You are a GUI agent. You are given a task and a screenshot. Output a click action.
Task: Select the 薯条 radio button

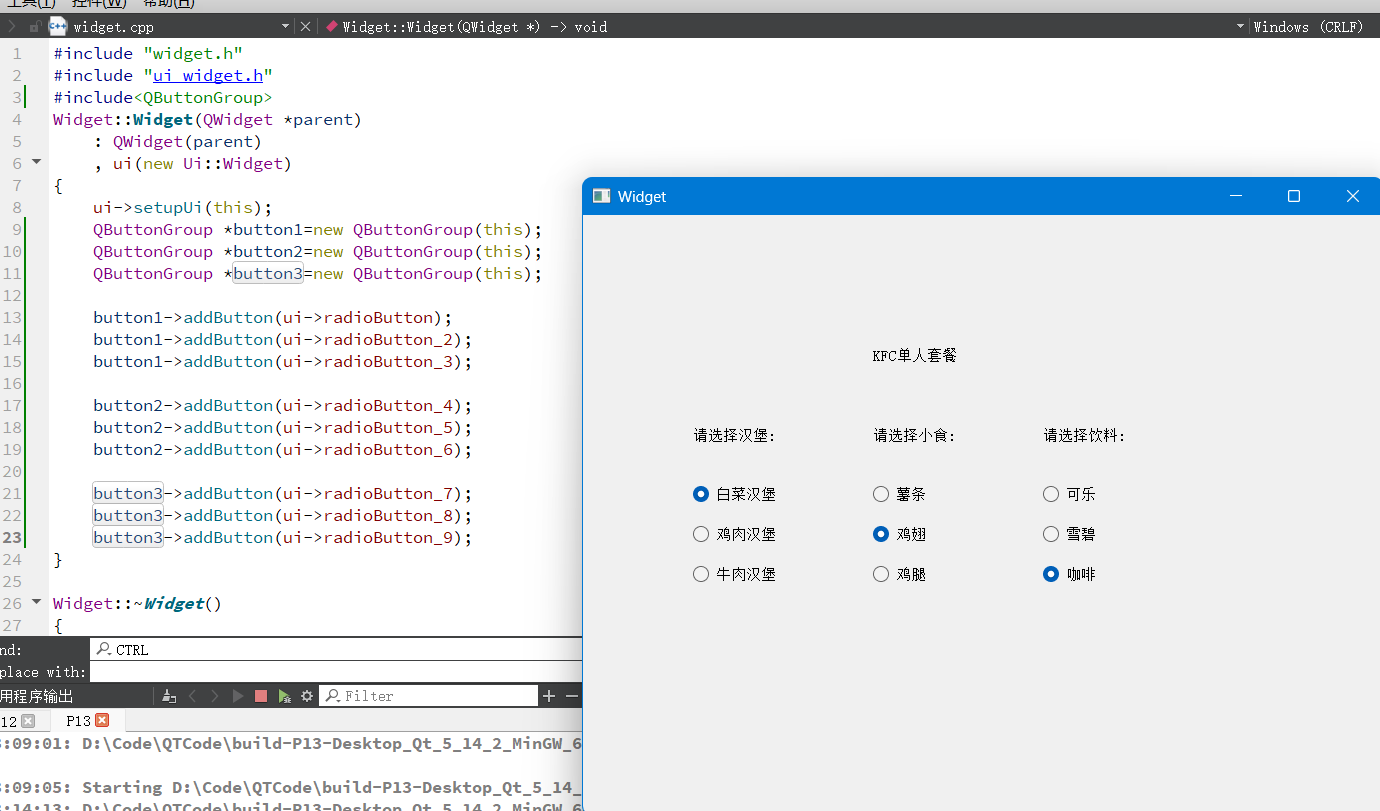pos(899,494)
